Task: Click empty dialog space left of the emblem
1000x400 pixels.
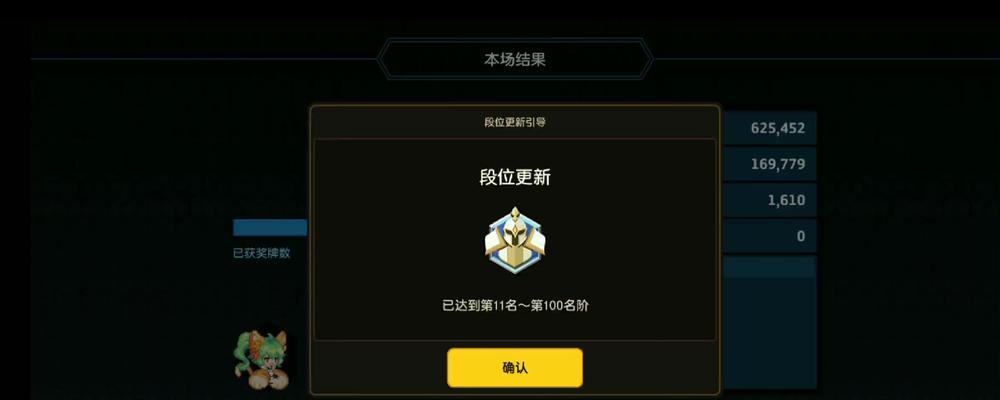Action: pyautogui.click(x=395, y=241)
